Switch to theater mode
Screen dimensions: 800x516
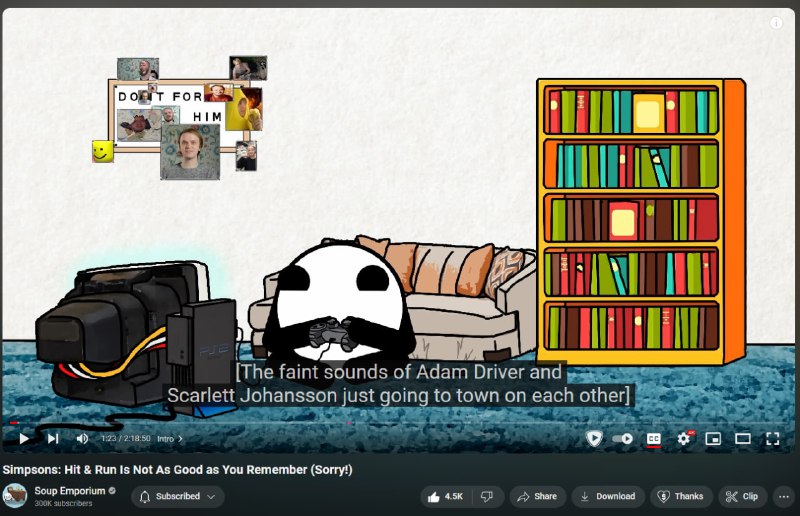(x=743, y=438)
